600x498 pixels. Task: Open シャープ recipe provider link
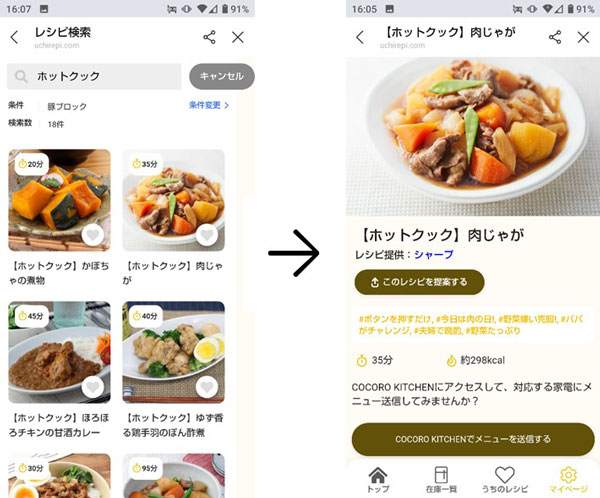click(434, 255)
